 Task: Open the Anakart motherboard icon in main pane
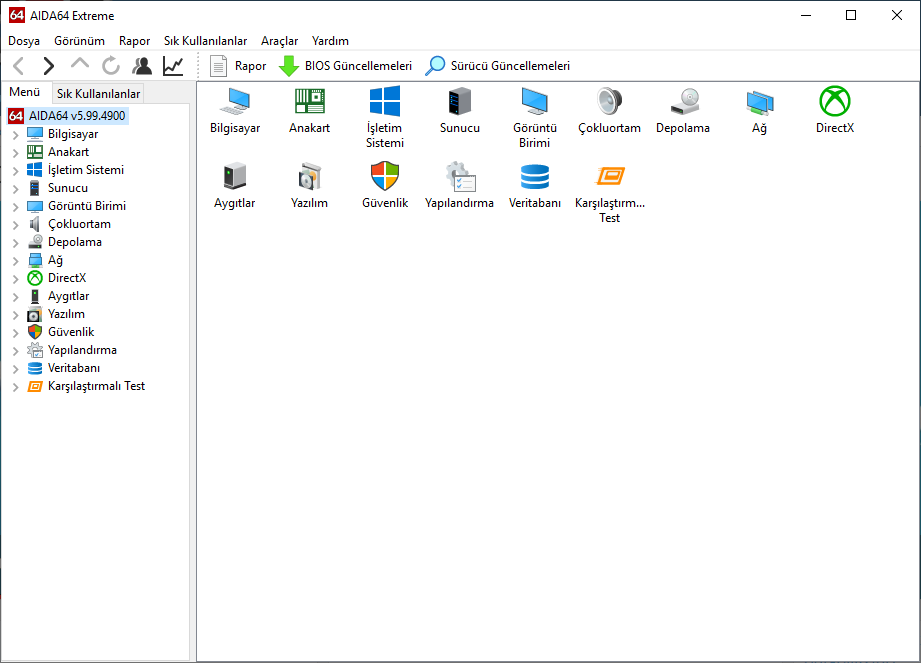pos(310,101)
